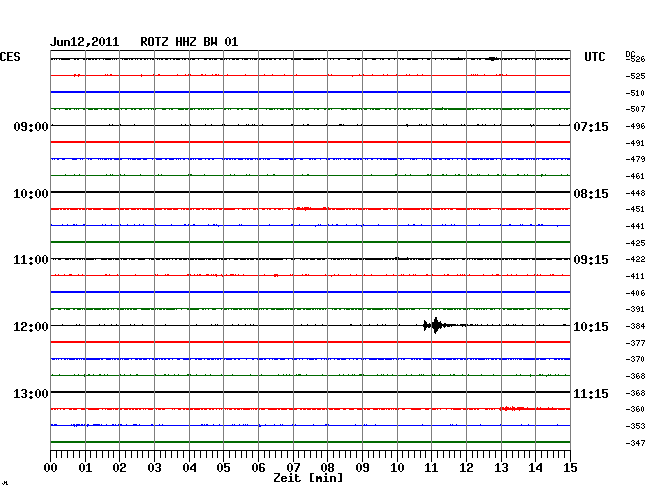Click the DC offset value -347
Viewport: 650px width, 494px height.
635,443
